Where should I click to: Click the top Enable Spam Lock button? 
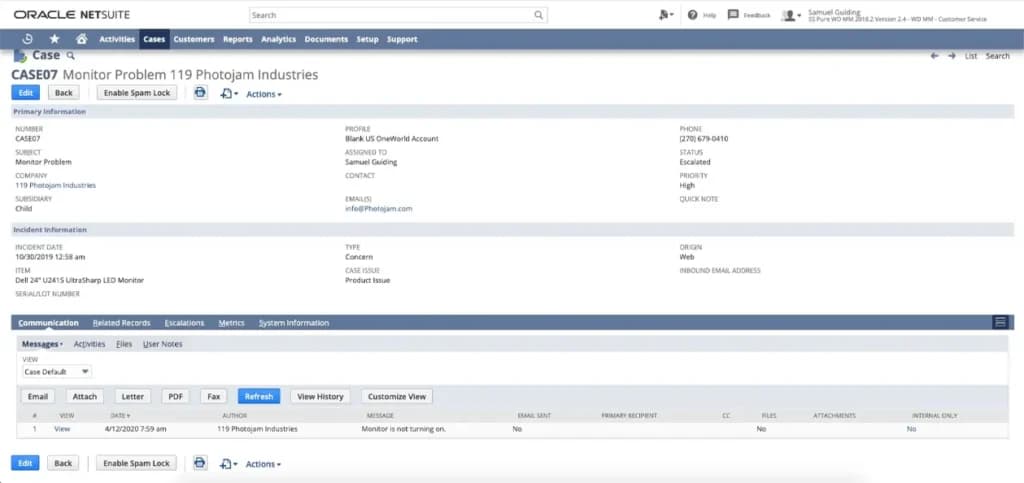tap(136, 93)
